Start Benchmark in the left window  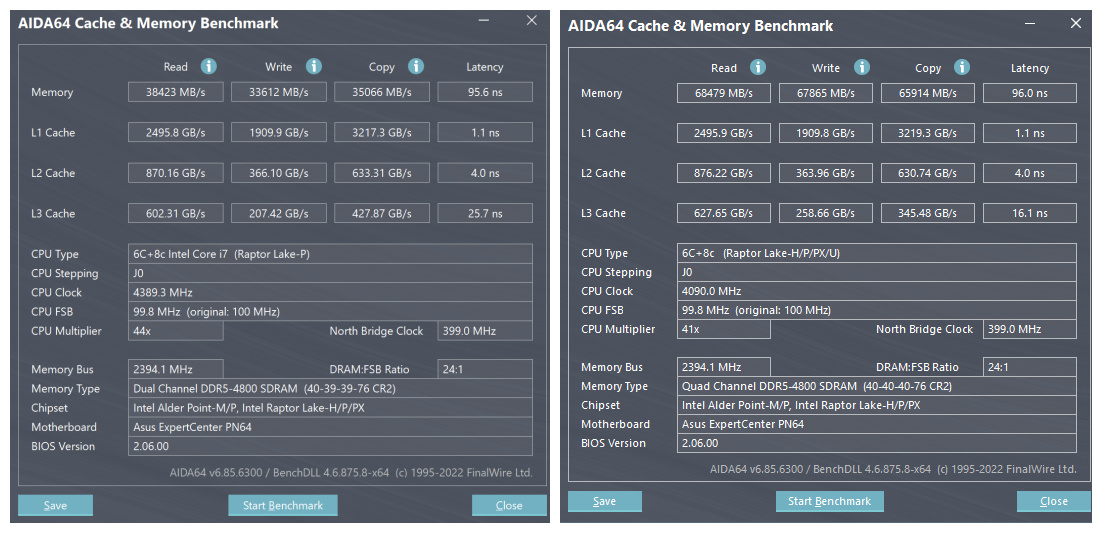coord(283,506)
